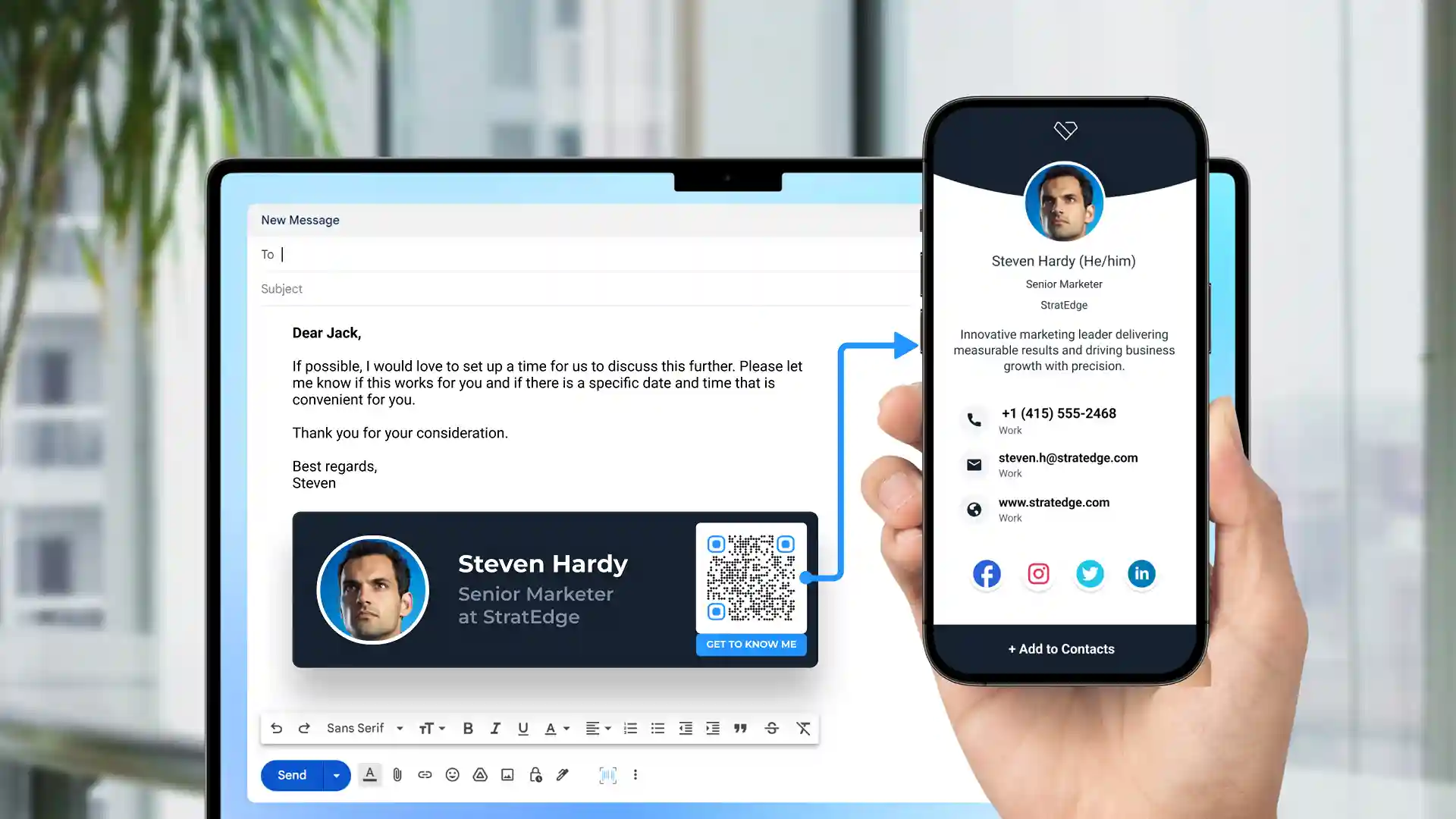Click the Bold formatting icon
The width and height of the screenshot is (1456, 819).
[x=467, y=728]
